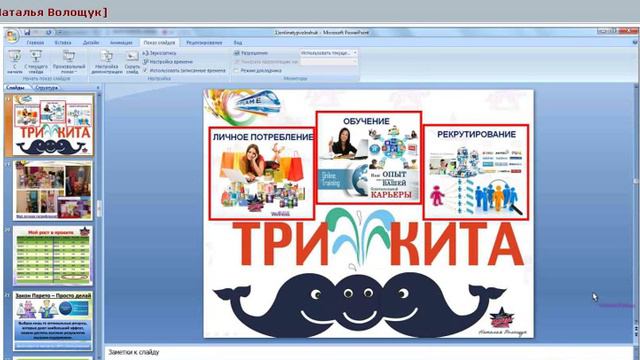Click the three whales graphic on slide

point(359,306)
